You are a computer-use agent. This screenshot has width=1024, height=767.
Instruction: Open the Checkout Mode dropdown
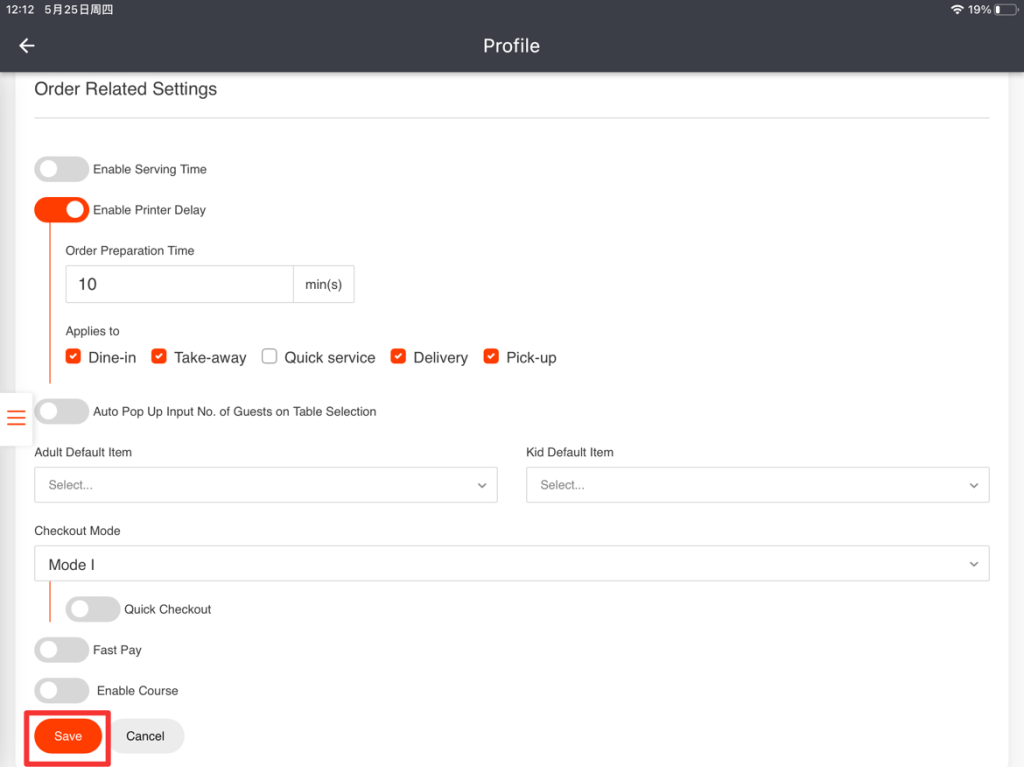(511, 564)
